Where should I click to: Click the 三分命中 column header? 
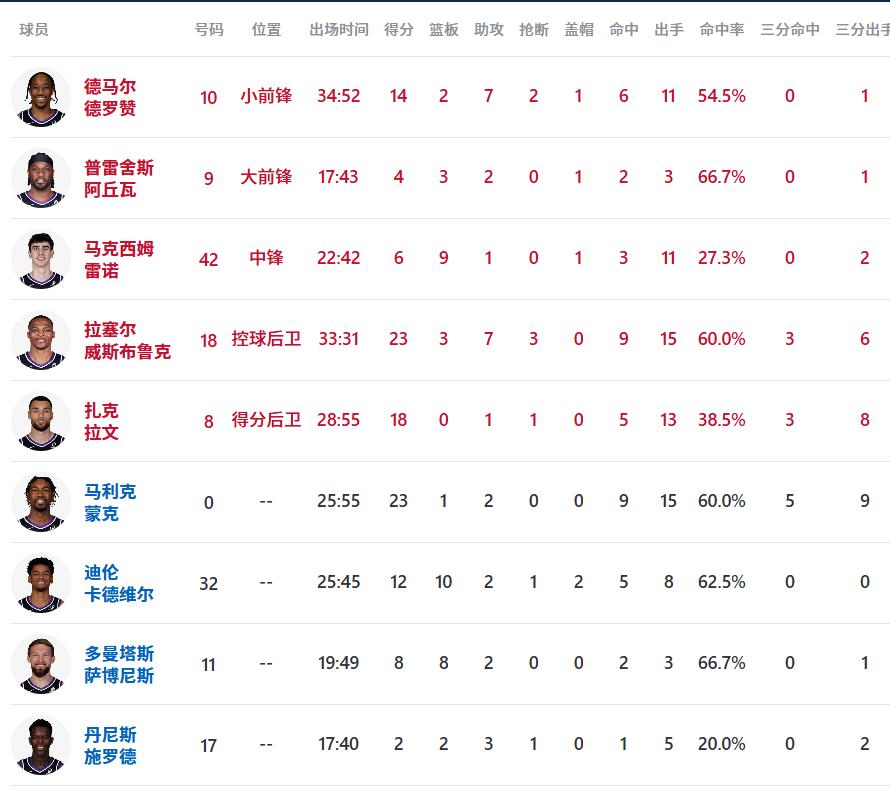point(790,30)
